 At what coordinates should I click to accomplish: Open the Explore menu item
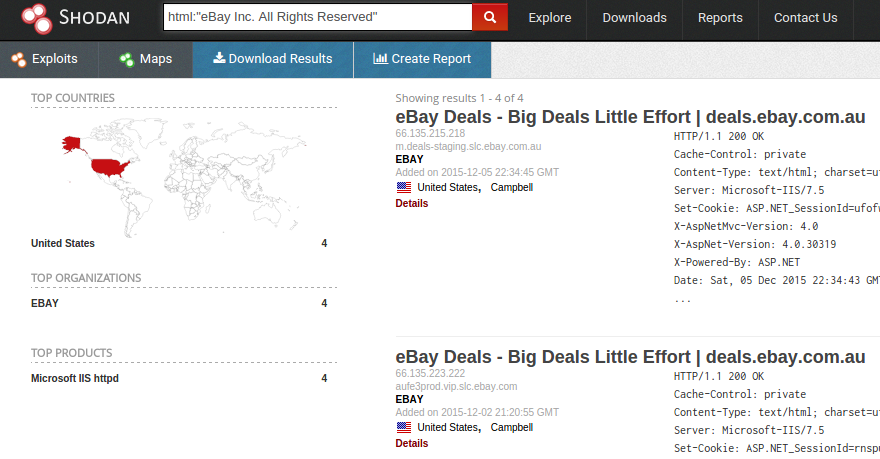pyautogui.click(x=549, y=18)
